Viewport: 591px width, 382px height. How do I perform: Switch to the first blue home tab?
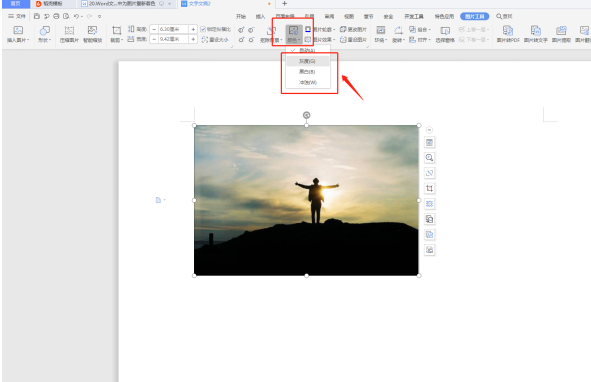coord(16,3)
